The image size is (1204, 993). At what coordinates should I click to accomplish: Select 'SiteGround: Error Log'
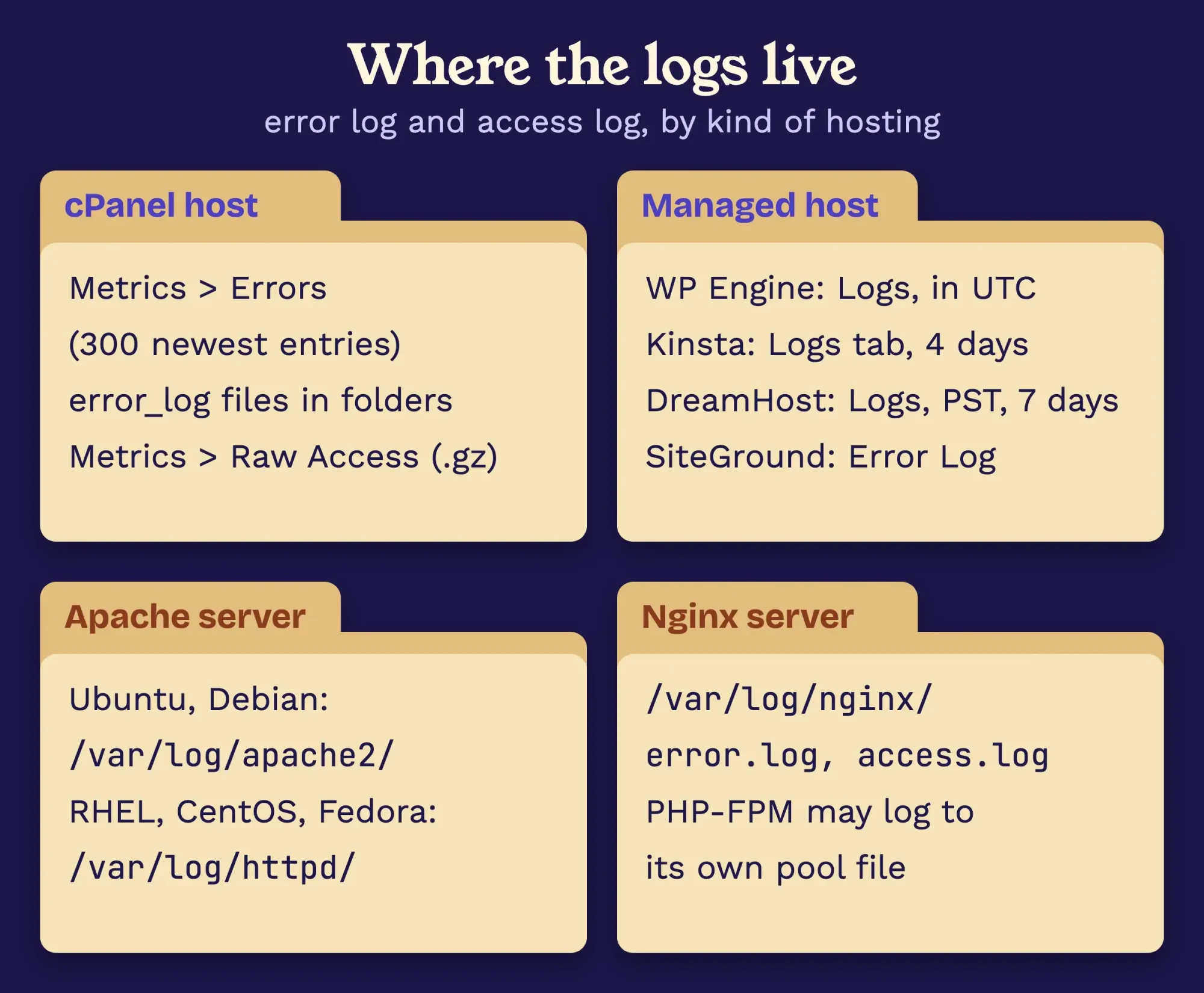821,458
